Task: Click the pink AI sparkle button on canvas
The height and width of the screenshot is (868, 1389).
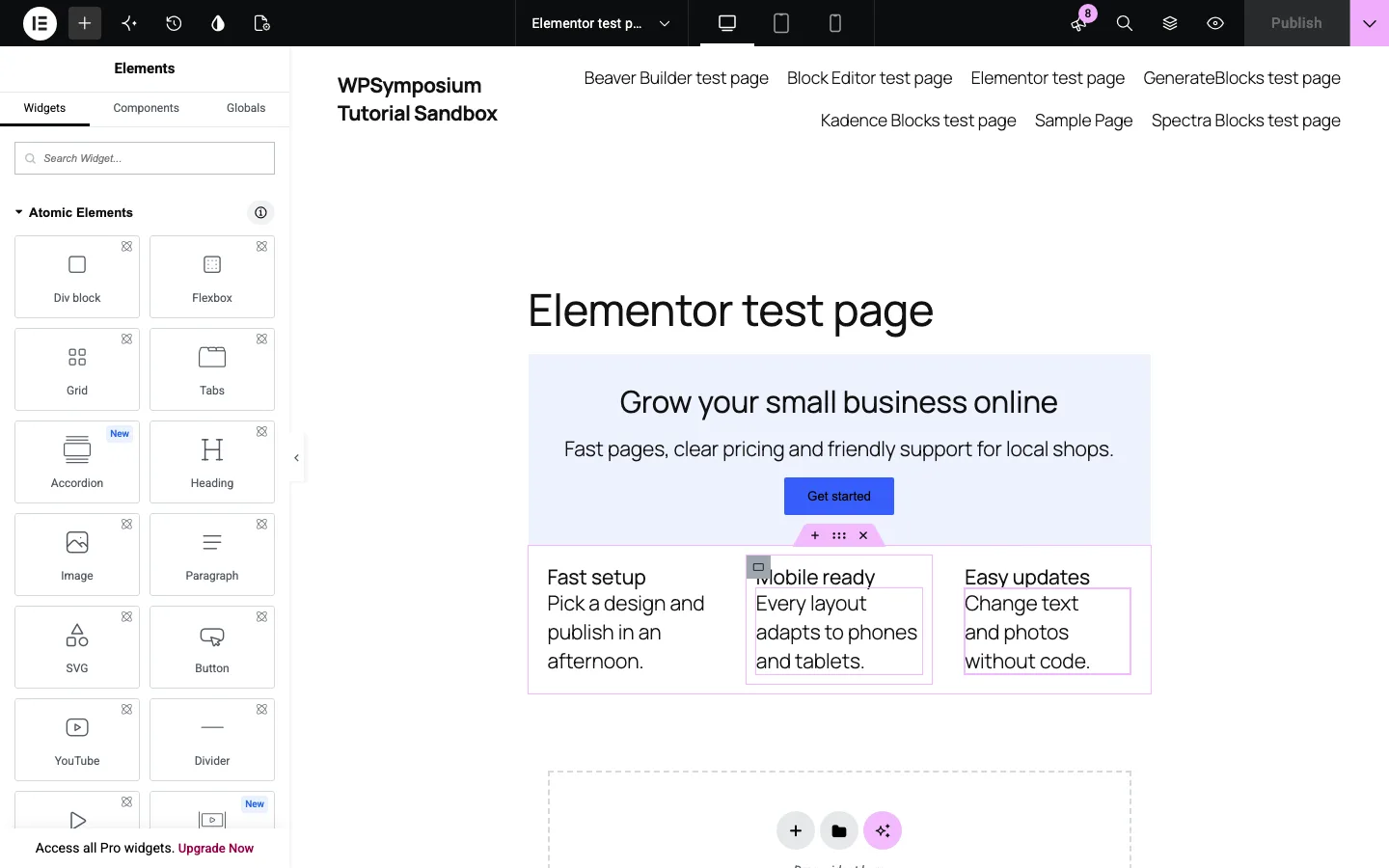Action: coord(883,830)
